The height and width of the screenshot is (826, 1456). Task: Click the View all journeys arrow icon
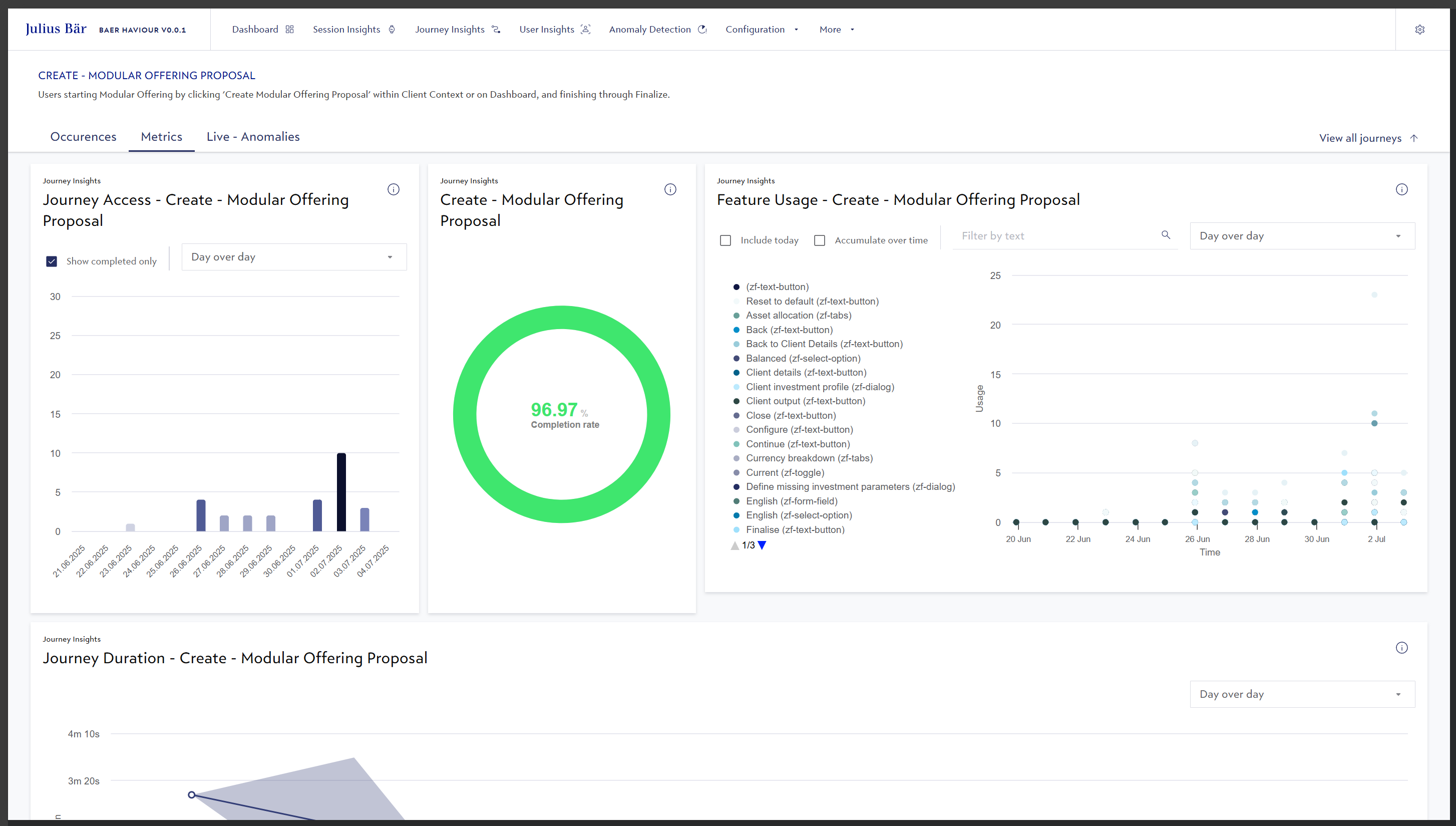[1414, 138]
